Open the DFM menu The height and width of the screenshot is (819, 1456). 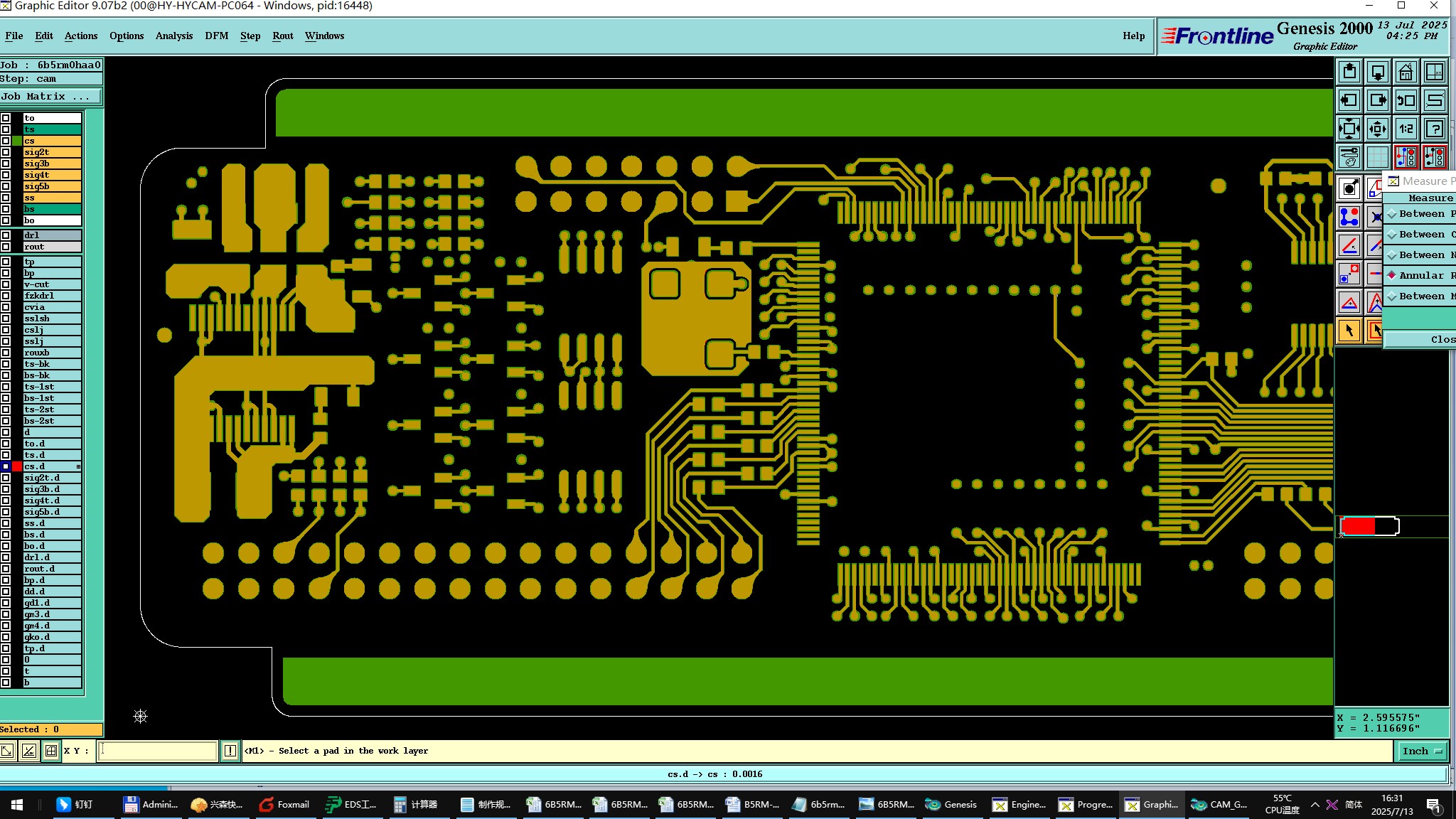click(x=216, y=36)
